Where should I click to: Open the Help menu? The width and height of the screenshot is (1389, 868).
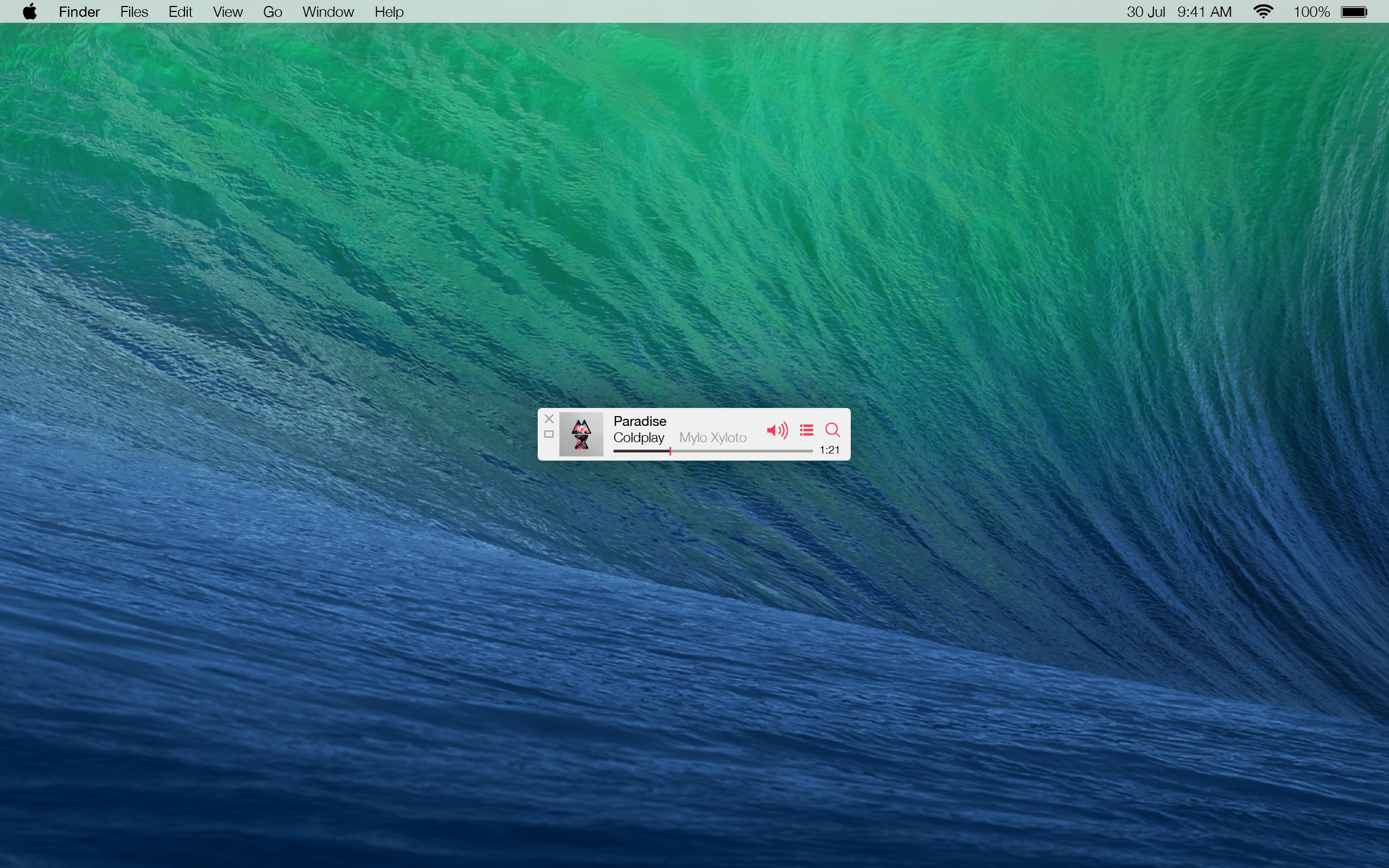coord(388,11)
